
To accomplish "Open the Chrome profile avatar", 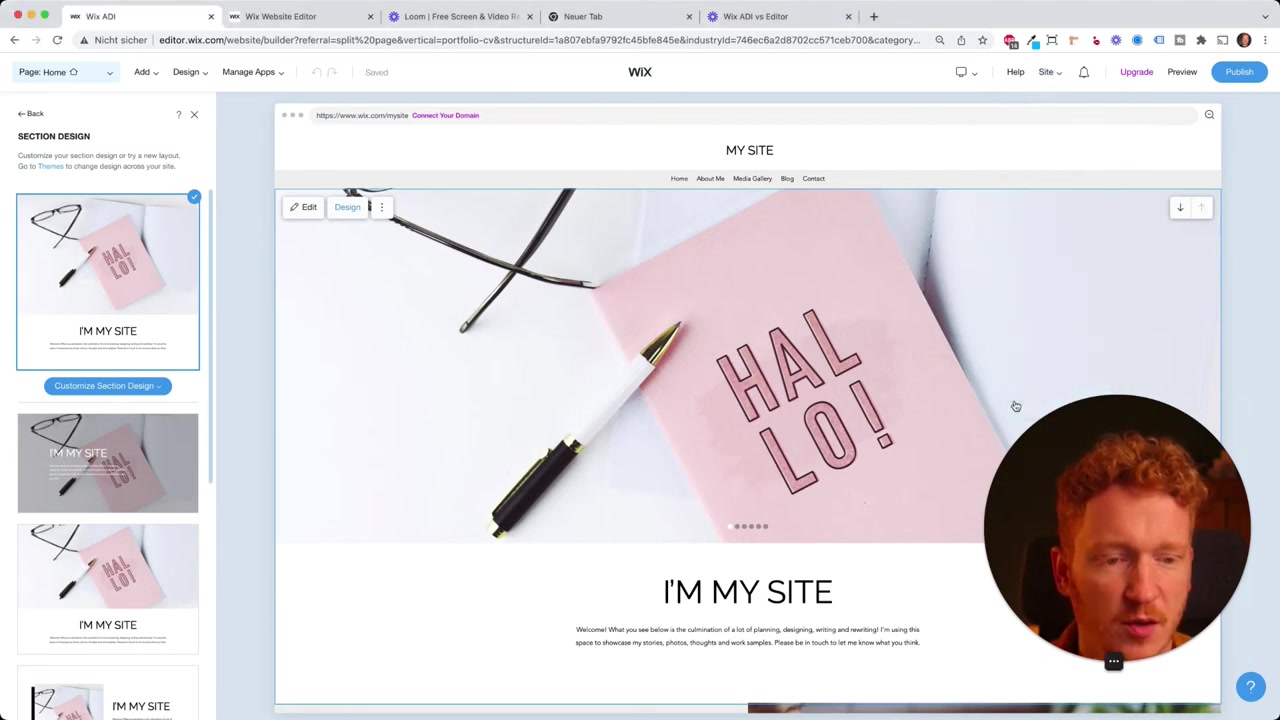I will point(1244,40).
